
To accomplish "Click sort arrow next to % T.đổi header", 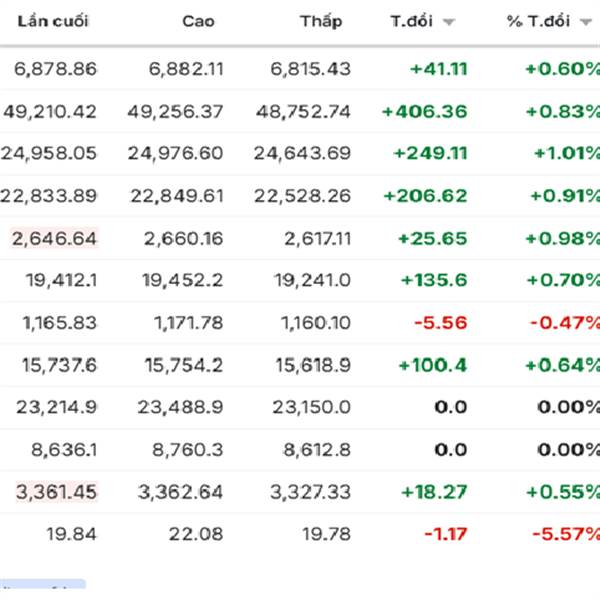I will point(585,22).
